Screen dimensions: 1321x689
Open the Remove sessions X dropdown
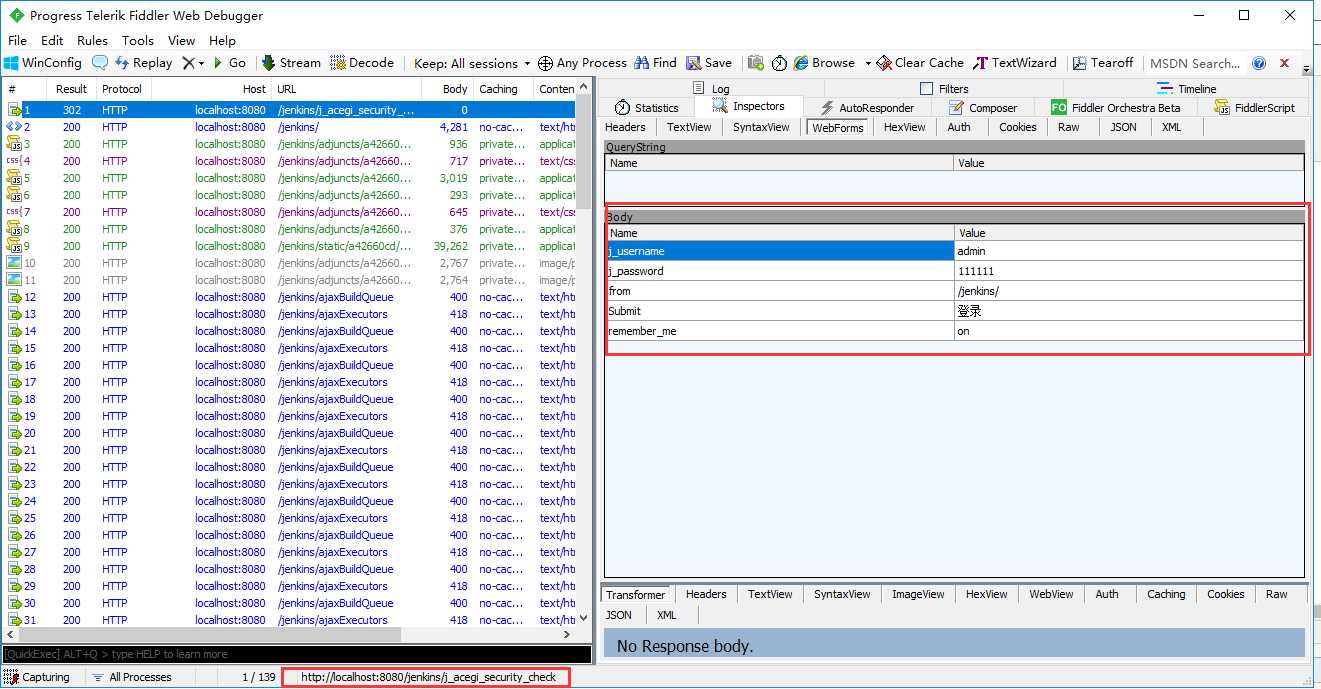(x=193, y=62)
